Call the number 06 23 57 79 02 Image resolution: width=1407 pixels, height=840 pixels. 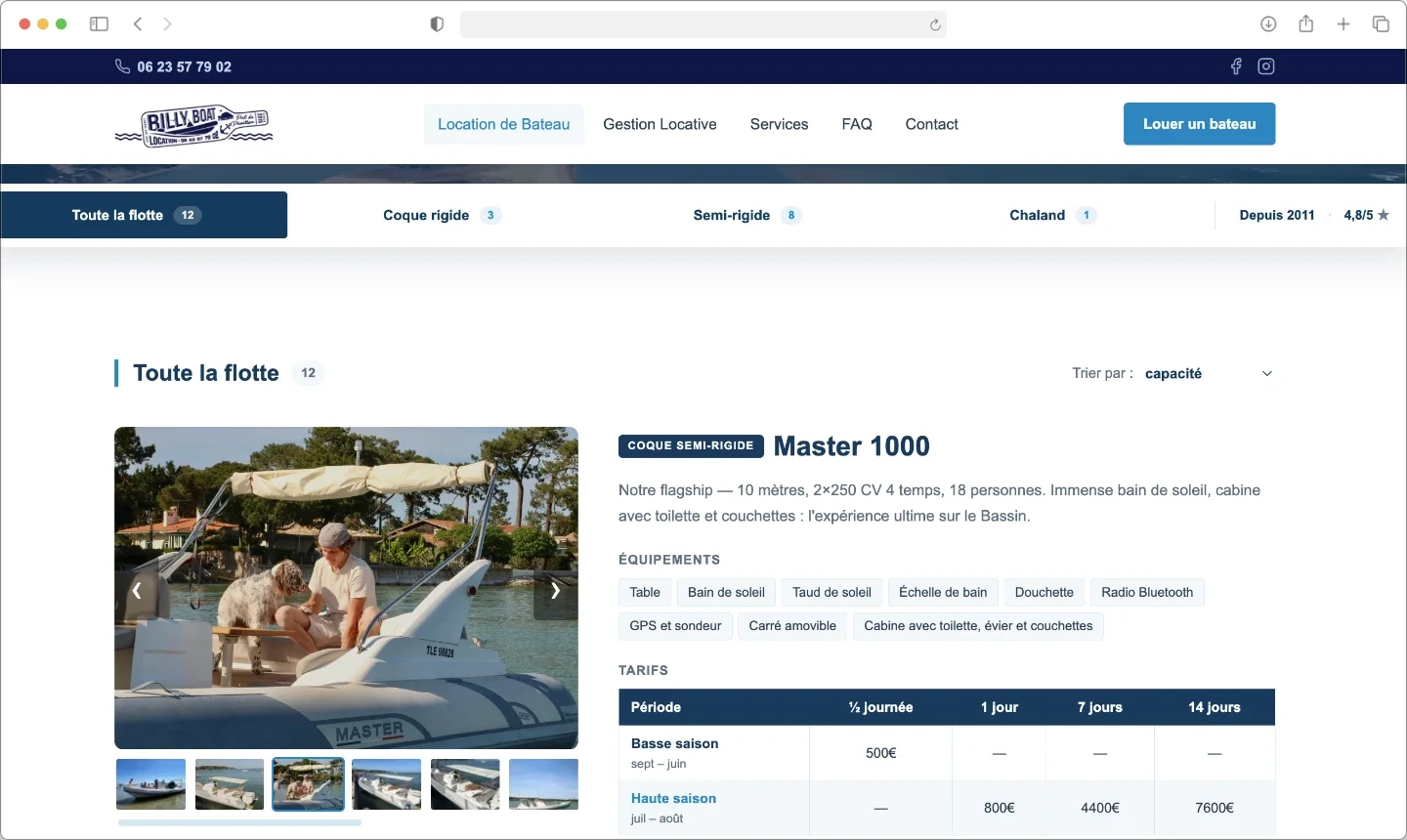185,66
